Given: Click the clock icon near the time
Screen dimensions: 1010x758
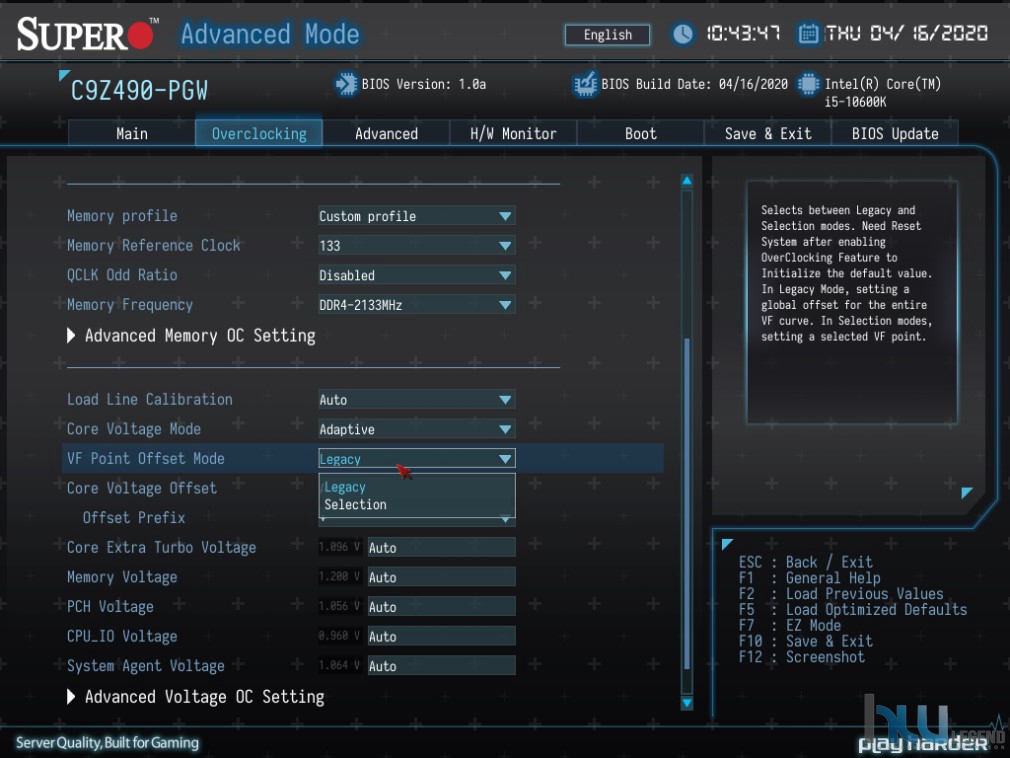Looking at the screenshot, I should 683,33.
